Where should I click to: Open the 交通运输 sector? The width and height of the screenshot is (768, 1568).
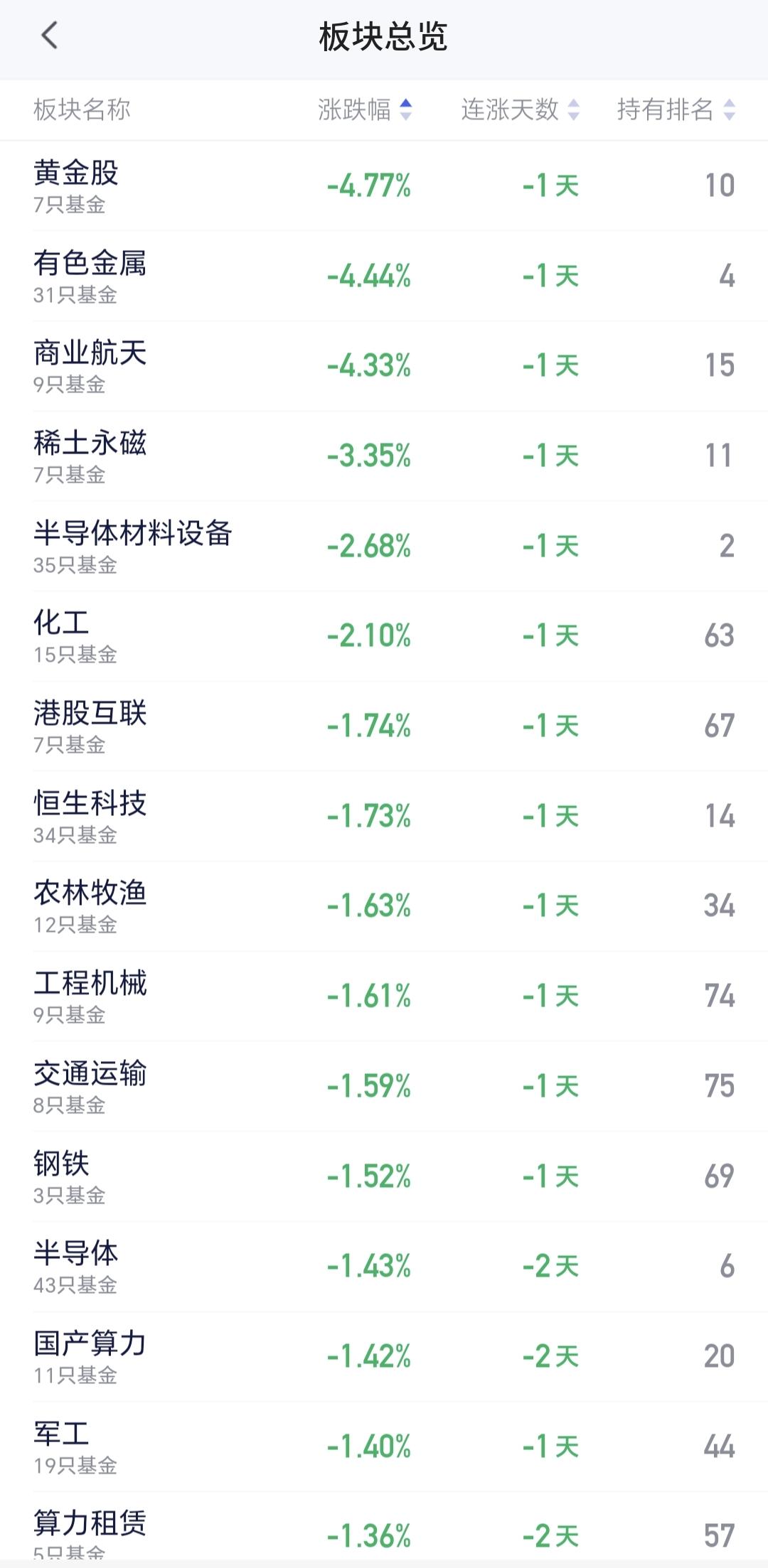384,1086
